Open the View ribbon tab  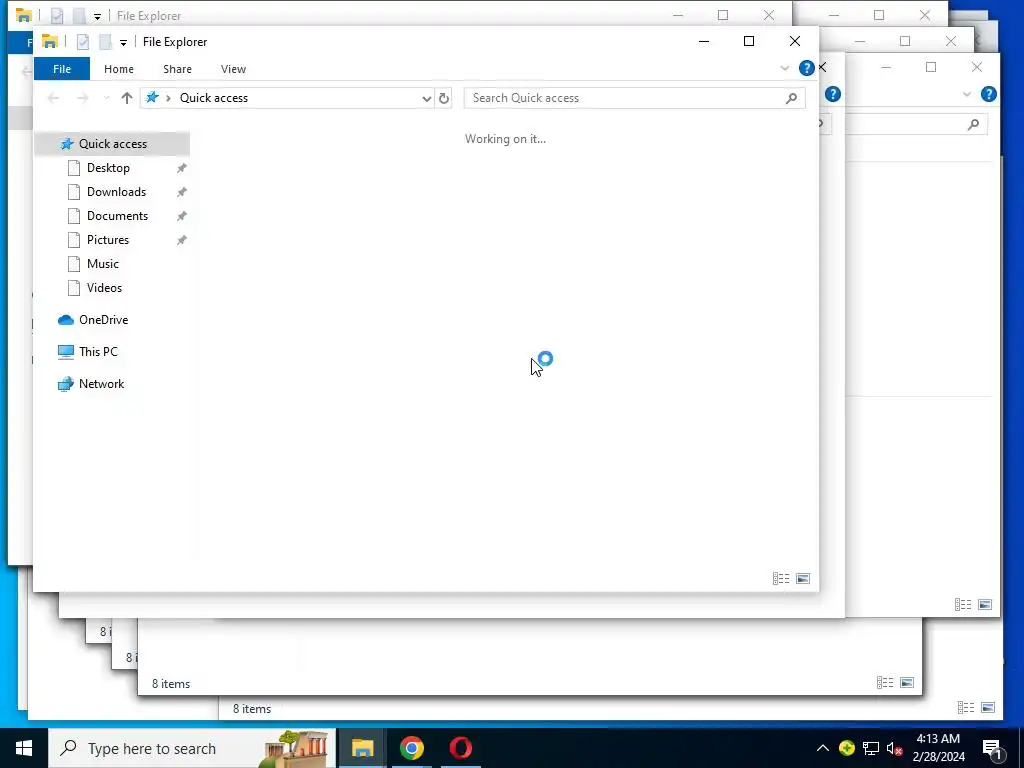pos(233,69)
